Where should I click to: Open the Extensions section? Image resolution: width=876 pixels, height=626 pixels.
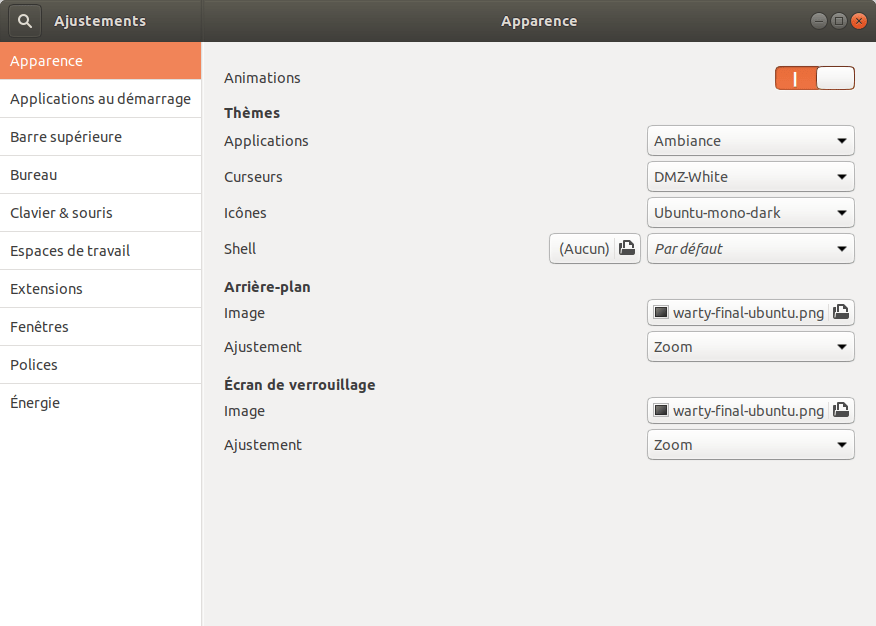pos(100,289)
